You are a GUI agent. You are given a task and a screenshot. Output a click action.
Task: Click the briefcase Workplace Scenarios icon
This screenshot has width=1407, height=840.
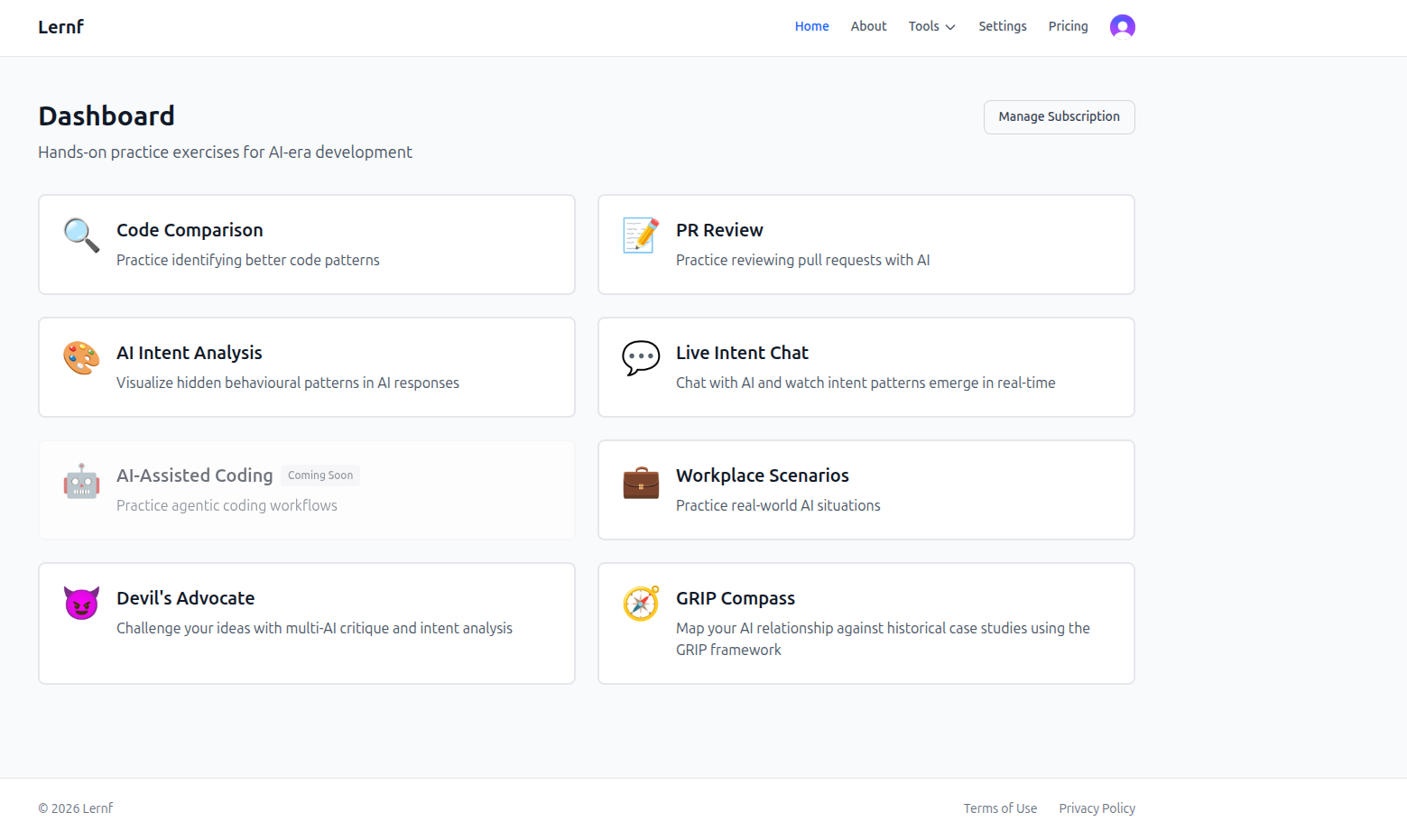641,482
